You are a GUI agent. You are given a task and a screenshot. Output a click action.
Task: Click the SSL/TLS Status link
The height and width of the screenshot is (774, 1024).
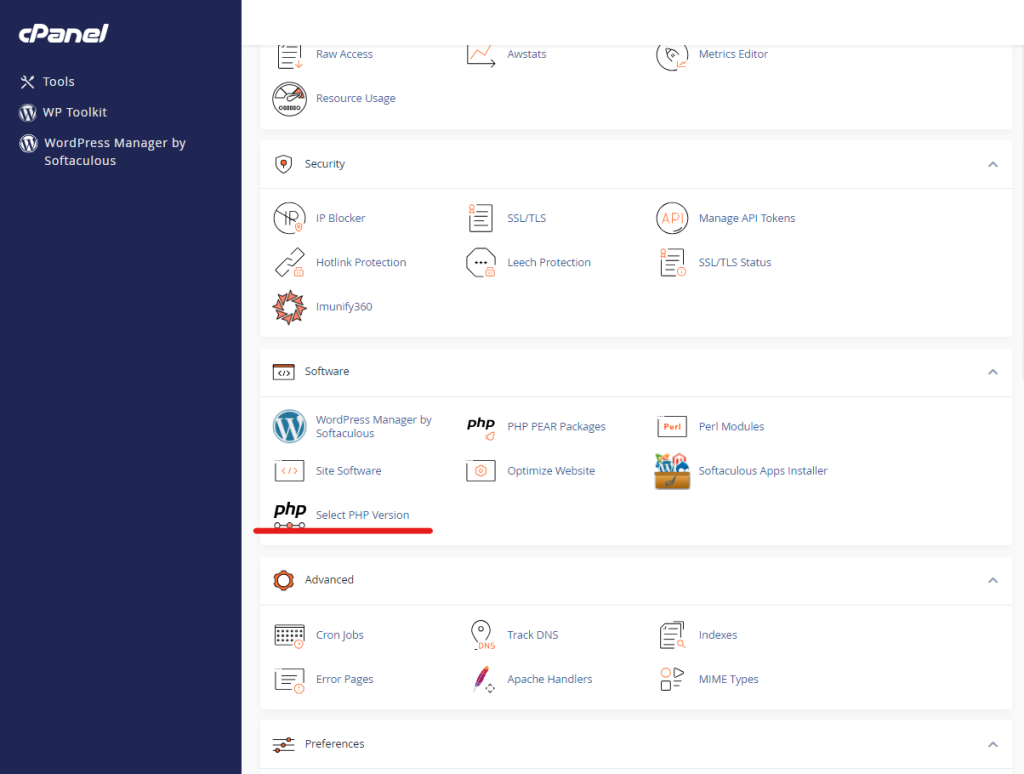point(734,263)
